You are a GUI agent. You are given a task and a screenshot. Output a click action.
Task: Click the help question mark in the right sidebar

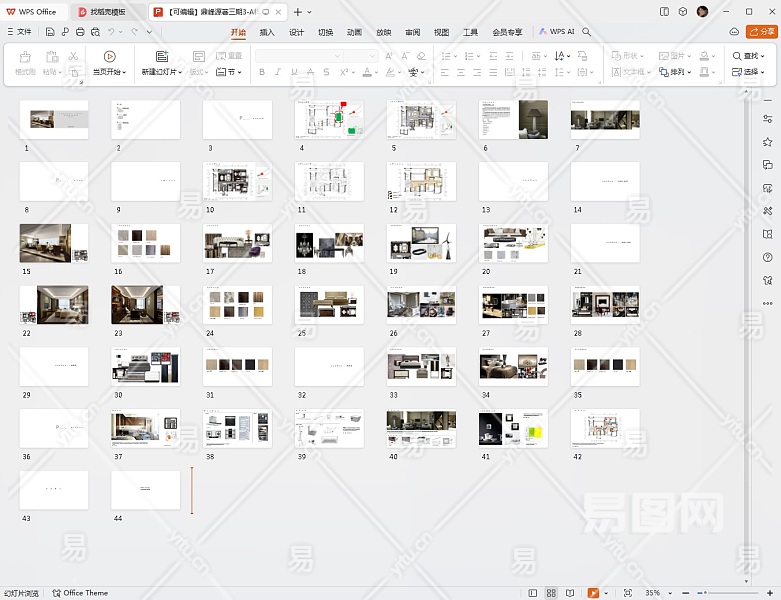767,257
